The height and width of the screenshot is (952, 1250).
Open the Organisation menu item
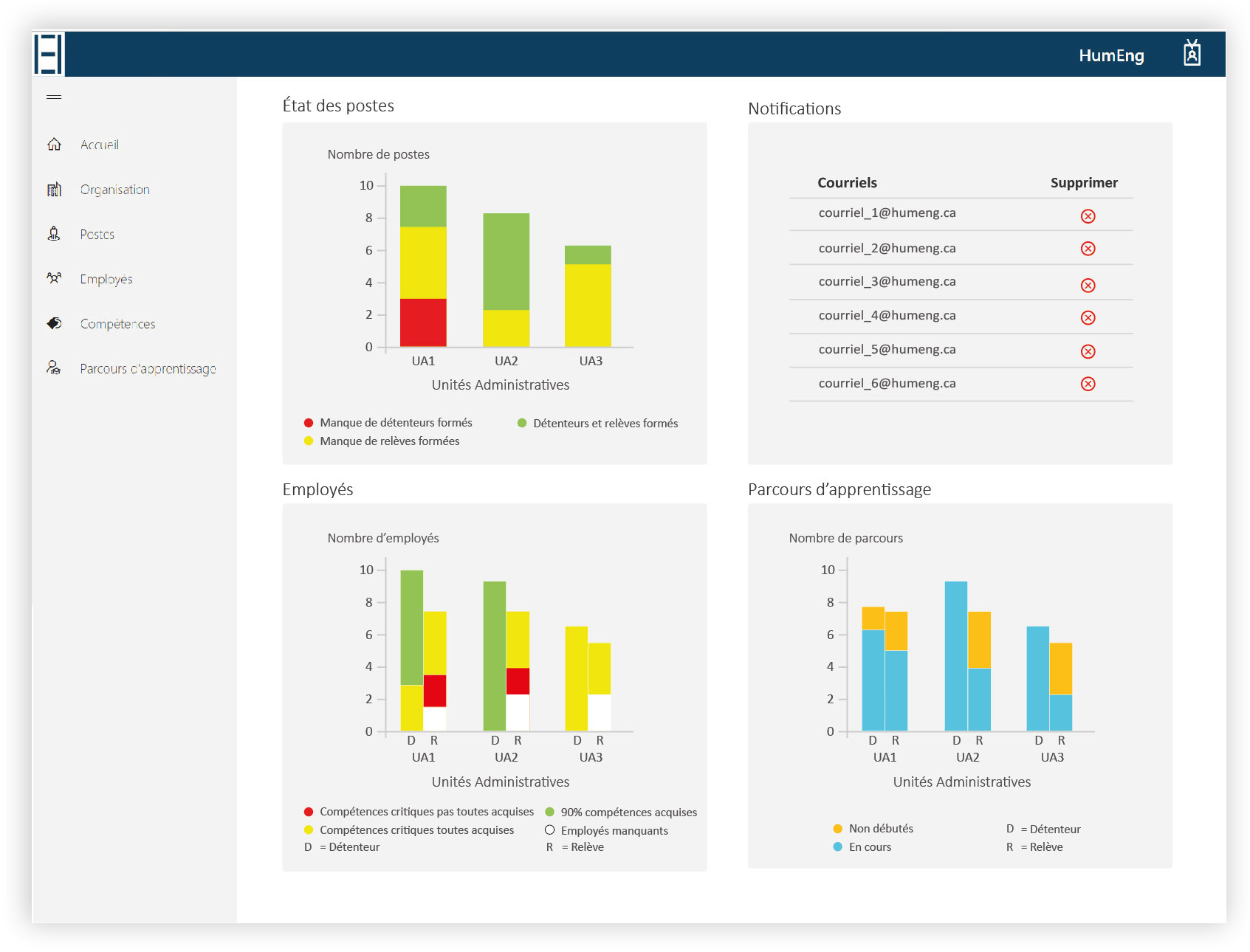[115, 190]
